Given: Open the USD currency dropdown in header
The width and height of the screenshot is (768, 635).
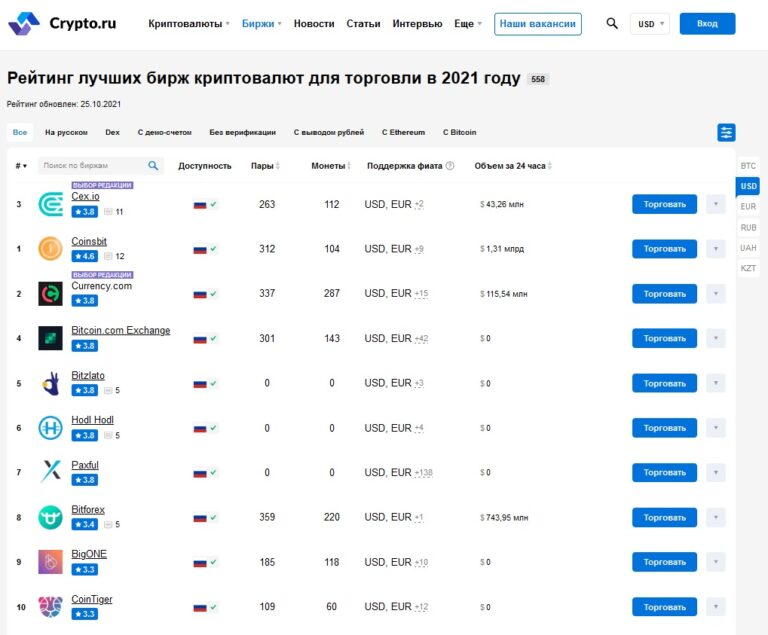Looking at the screenshot, I should (650, 24).
